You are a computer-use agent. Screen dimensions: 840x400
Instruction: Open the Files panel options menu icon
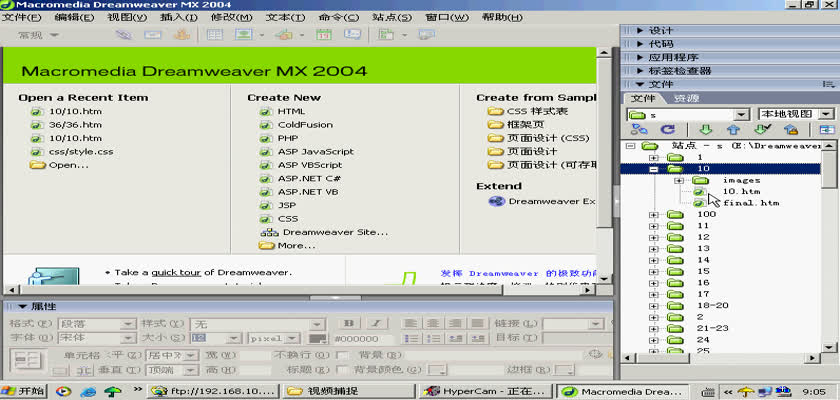pyautogui.click(x=828, y=84)
